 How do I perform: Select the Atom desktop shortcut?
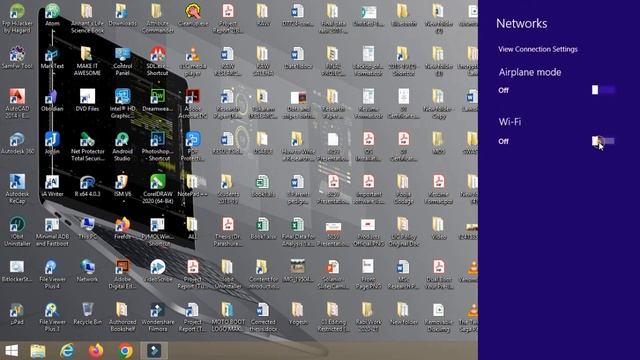tap(52, 16)
